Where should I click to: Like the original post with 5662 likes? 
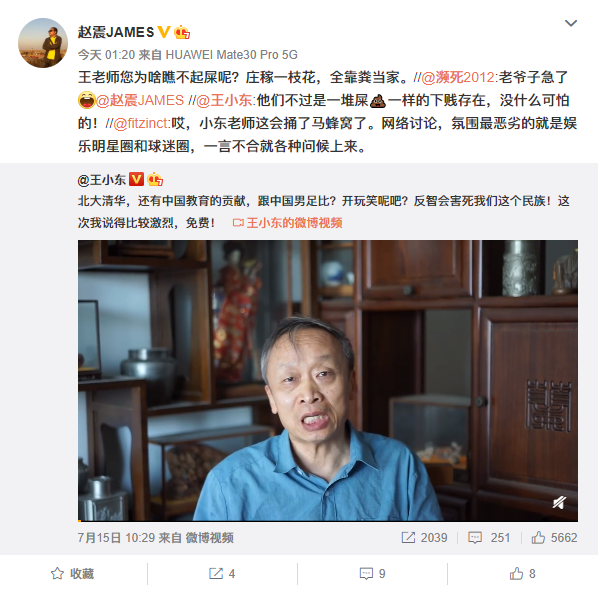click(x=554, y=538)
